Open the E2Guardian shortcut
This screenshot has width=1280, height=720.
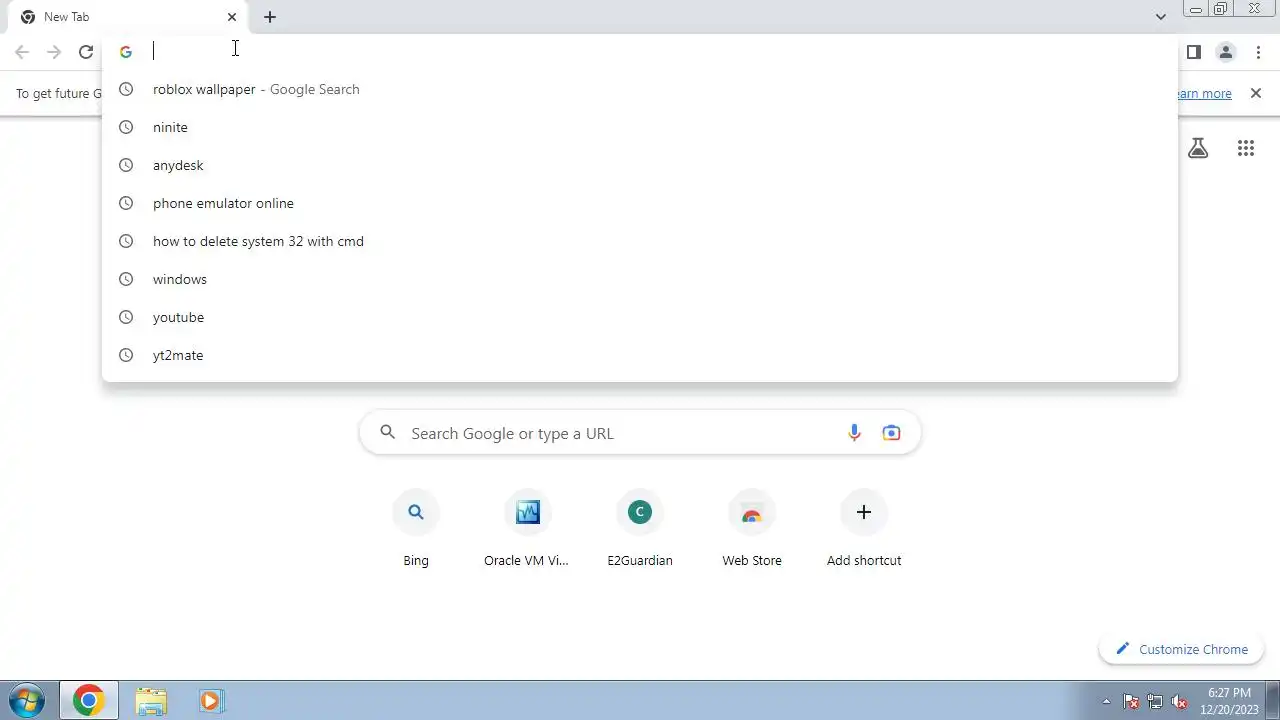(x=640, y=530)
